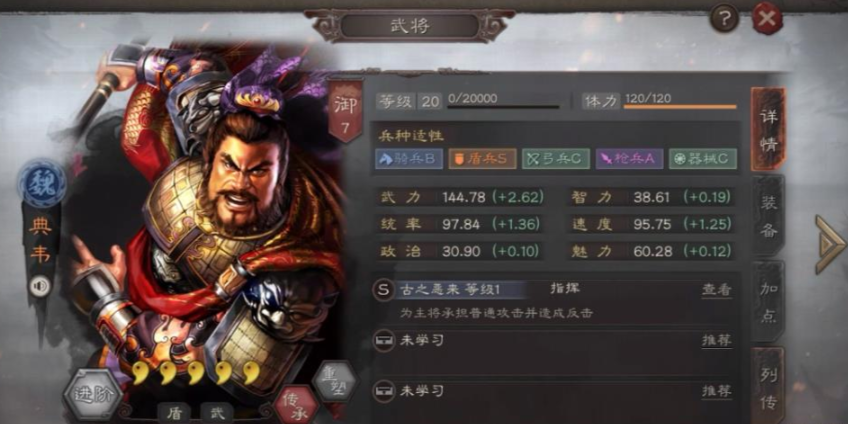Select the 盾兵S troop aptitude badge

482,158
